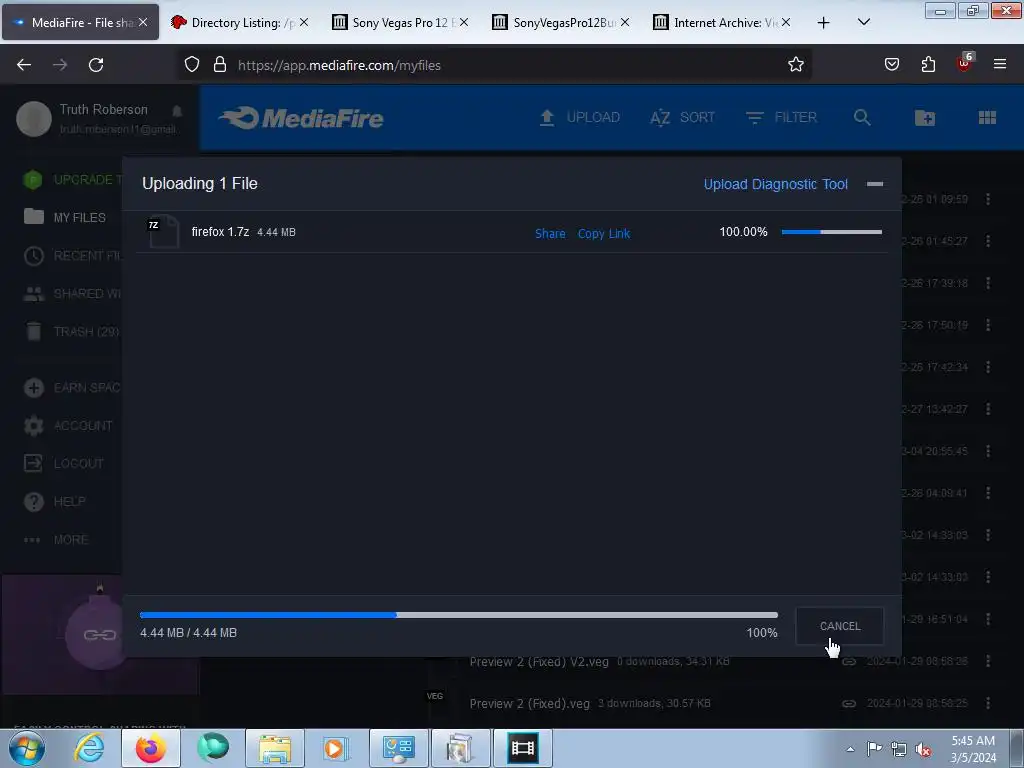
Task: Bookmark this page with the star
Action: tap(795, 65)
